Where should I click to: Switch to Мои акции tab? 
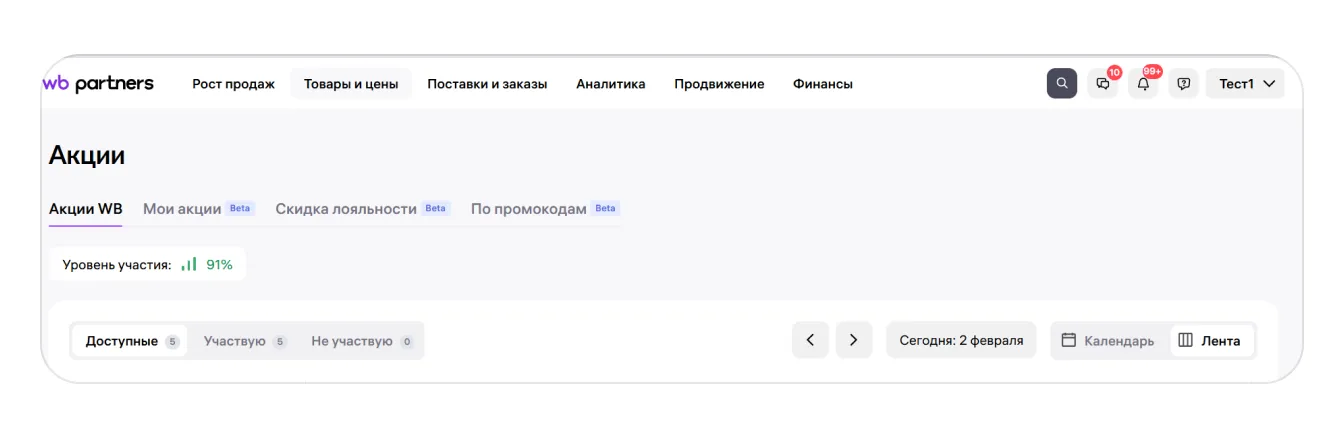pos(182,209)
